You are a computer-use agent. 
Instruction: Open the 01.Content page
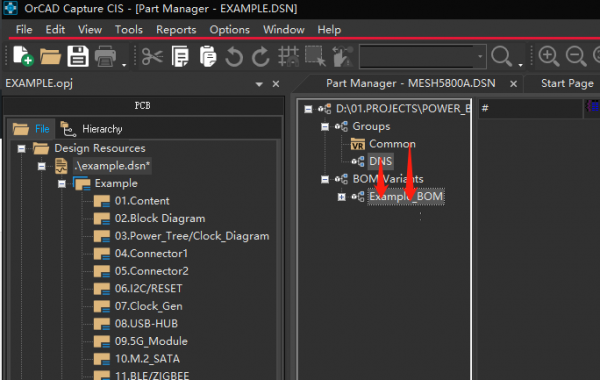(142, 201)
